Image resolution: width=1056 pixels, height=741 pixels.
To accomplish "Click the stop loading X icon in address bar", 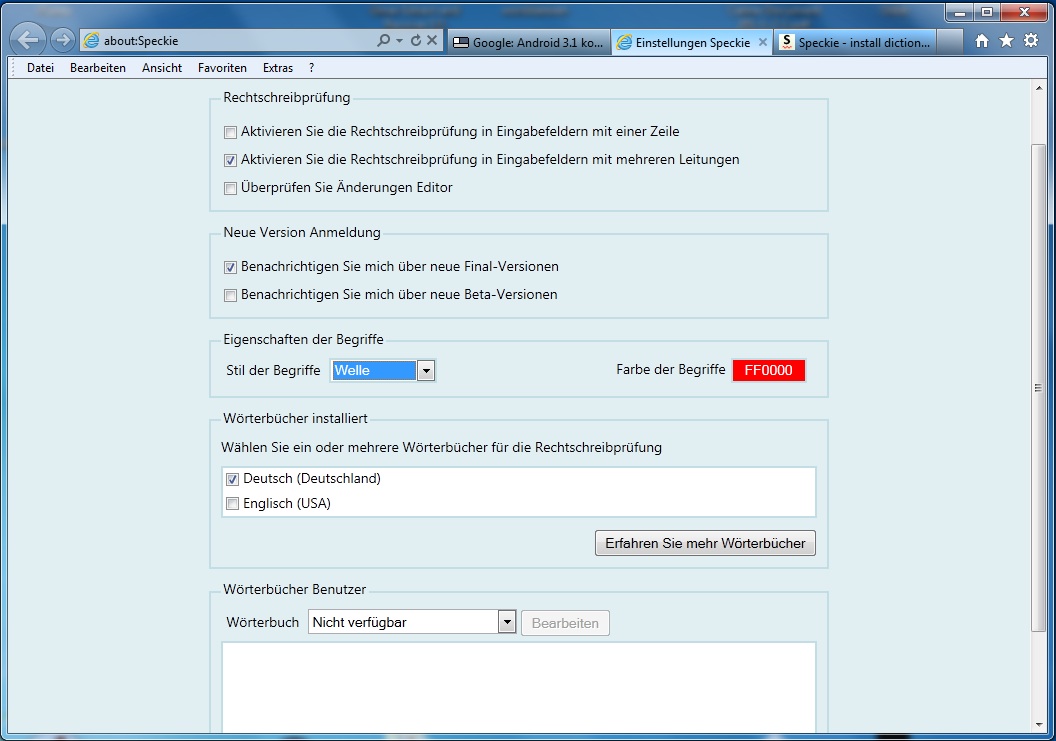I will pyautogui.click(x=432, y=41).
